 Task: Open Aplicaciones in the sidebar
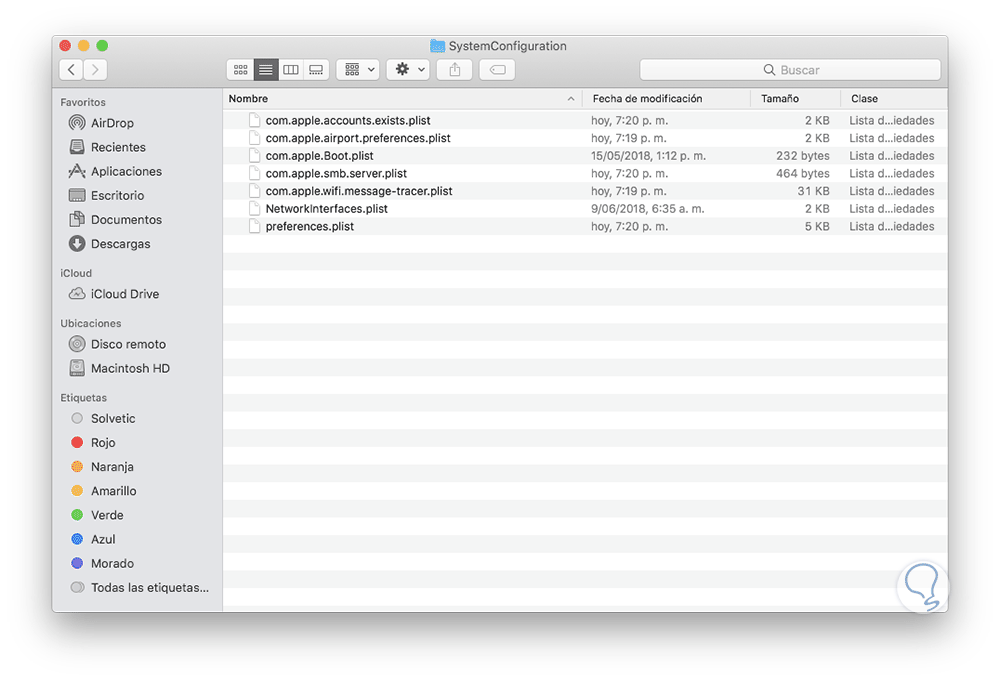point(138,172)
